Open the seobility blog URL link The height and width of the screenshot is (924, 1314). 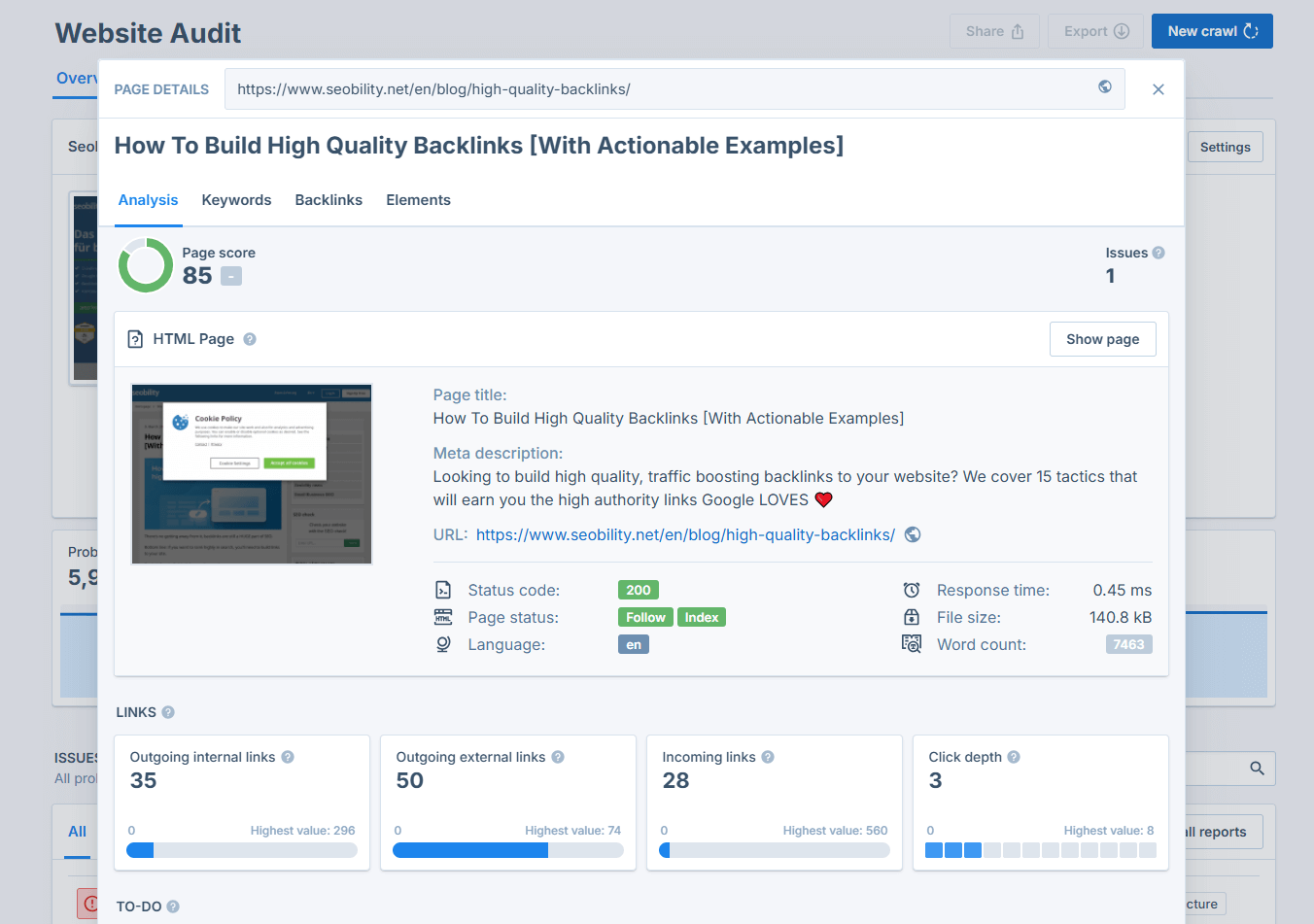point(685,534)
